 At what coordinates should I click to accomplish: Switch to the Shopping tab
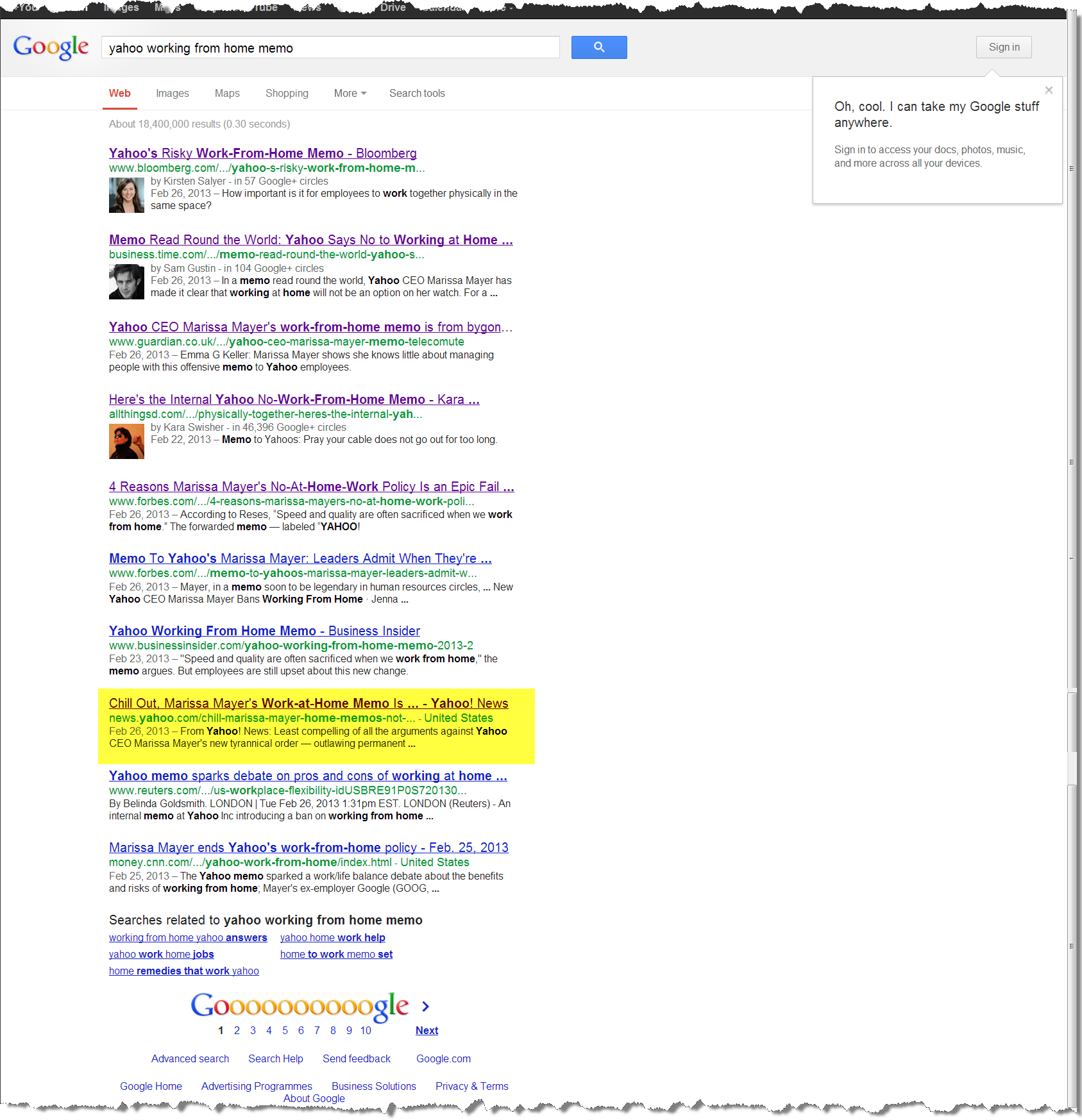pos(287,93)
